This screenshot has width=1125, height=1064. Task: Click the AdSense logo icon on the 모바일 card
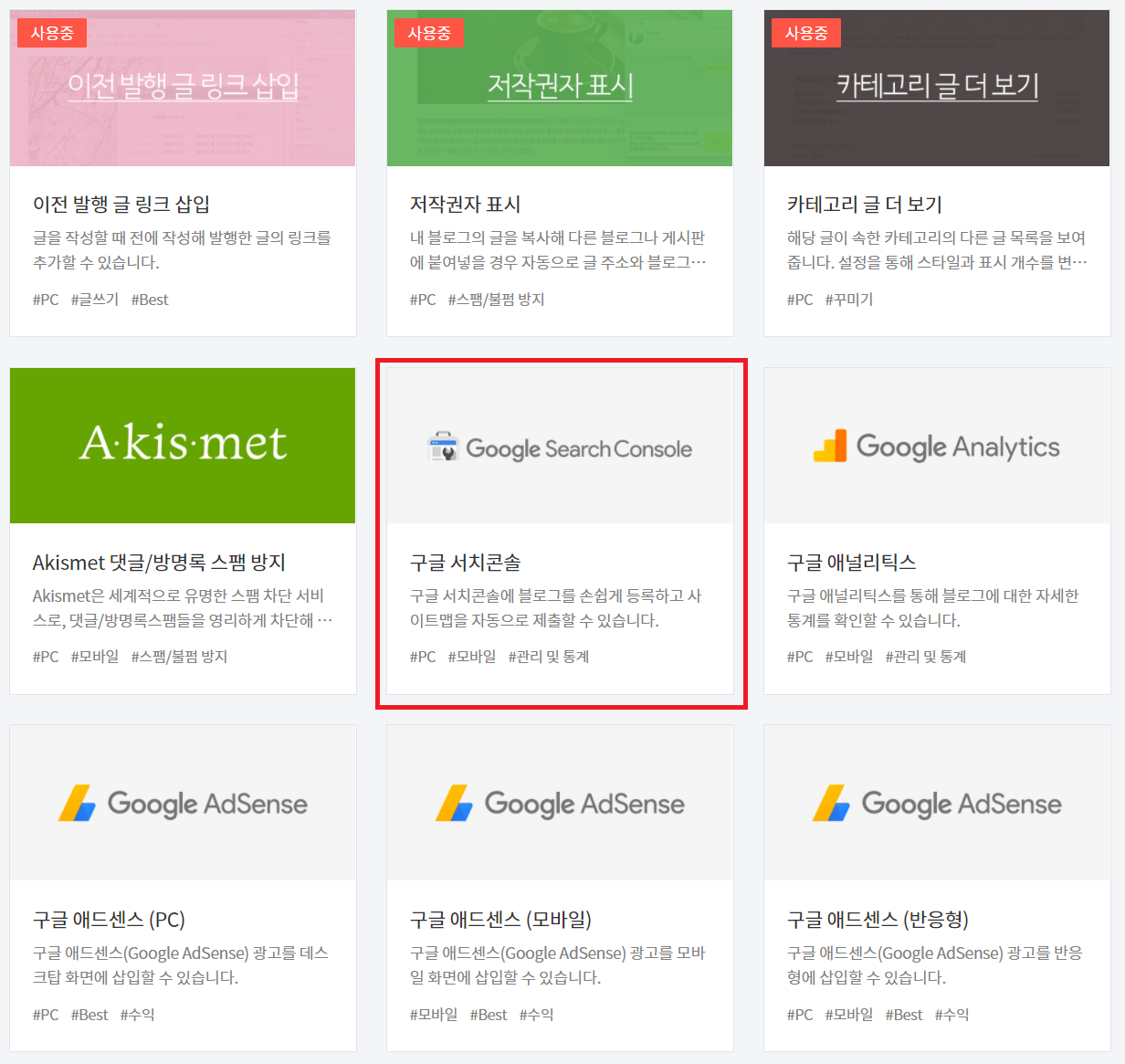[x=455, y=804]
